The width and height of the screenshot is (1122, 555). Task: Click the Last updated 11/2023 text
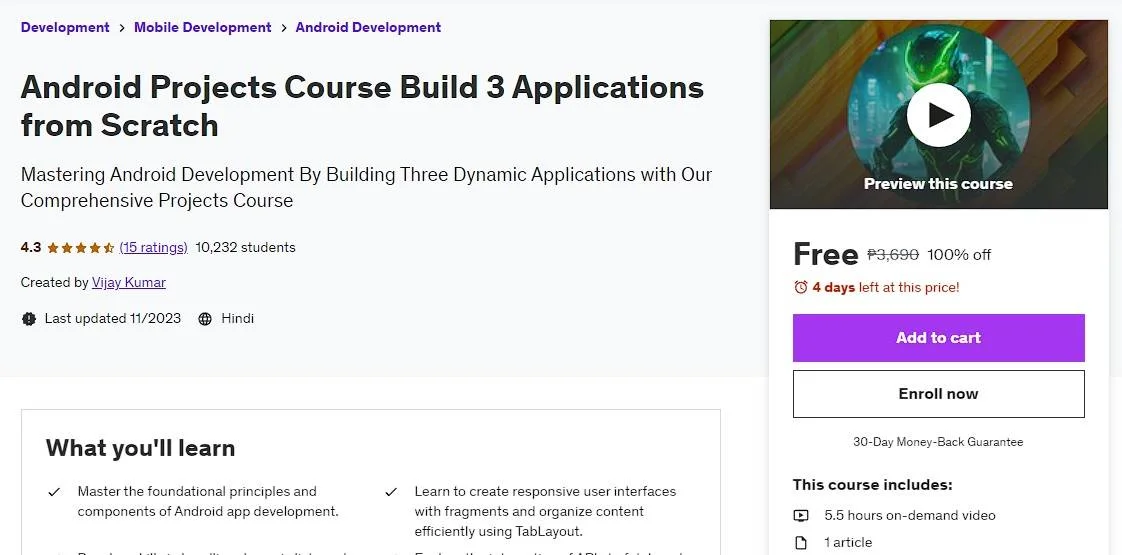click(x=112, y=318)
